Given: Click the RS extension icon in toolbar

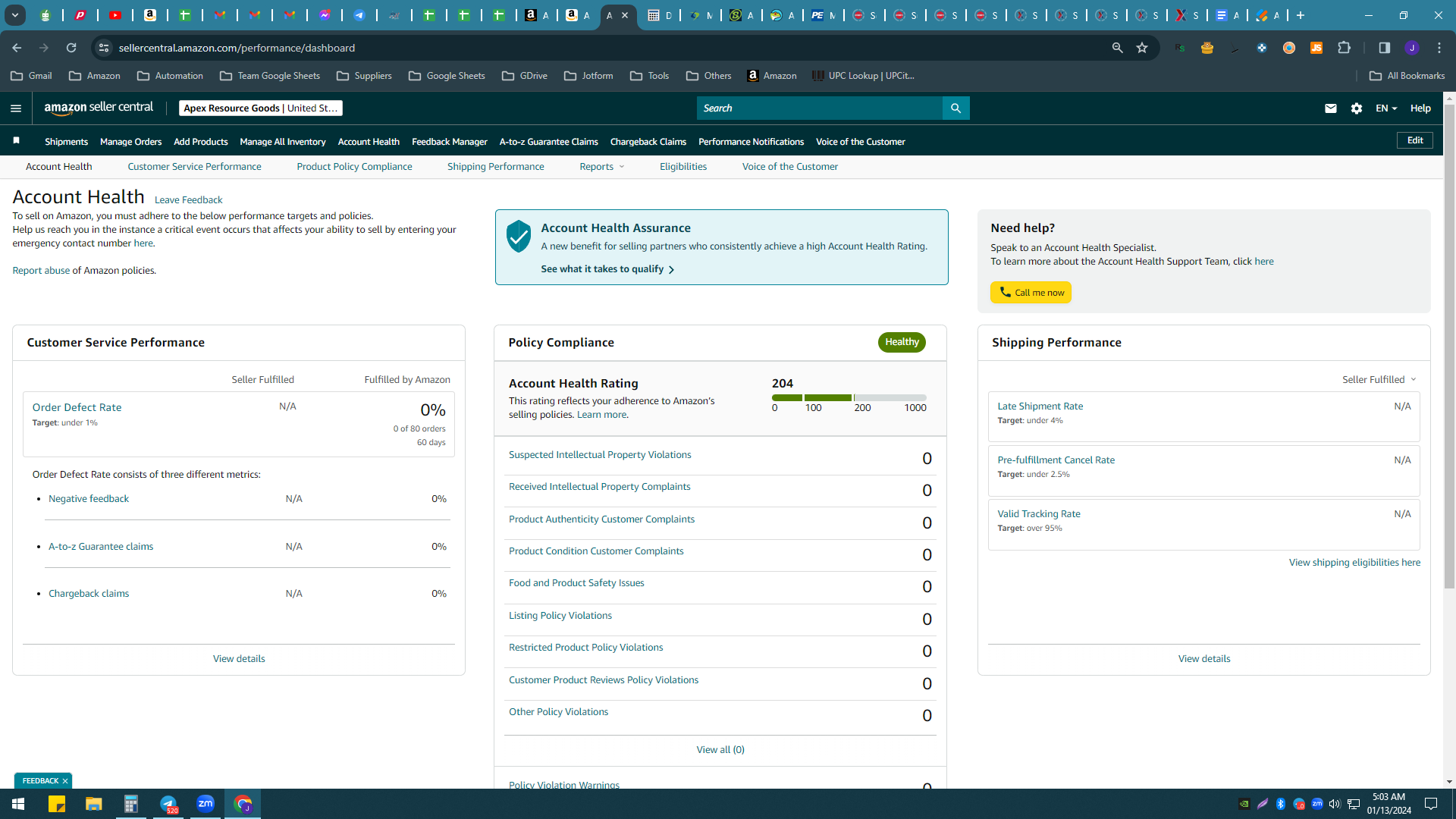Looking at the screenshot, I should 1180,48.
